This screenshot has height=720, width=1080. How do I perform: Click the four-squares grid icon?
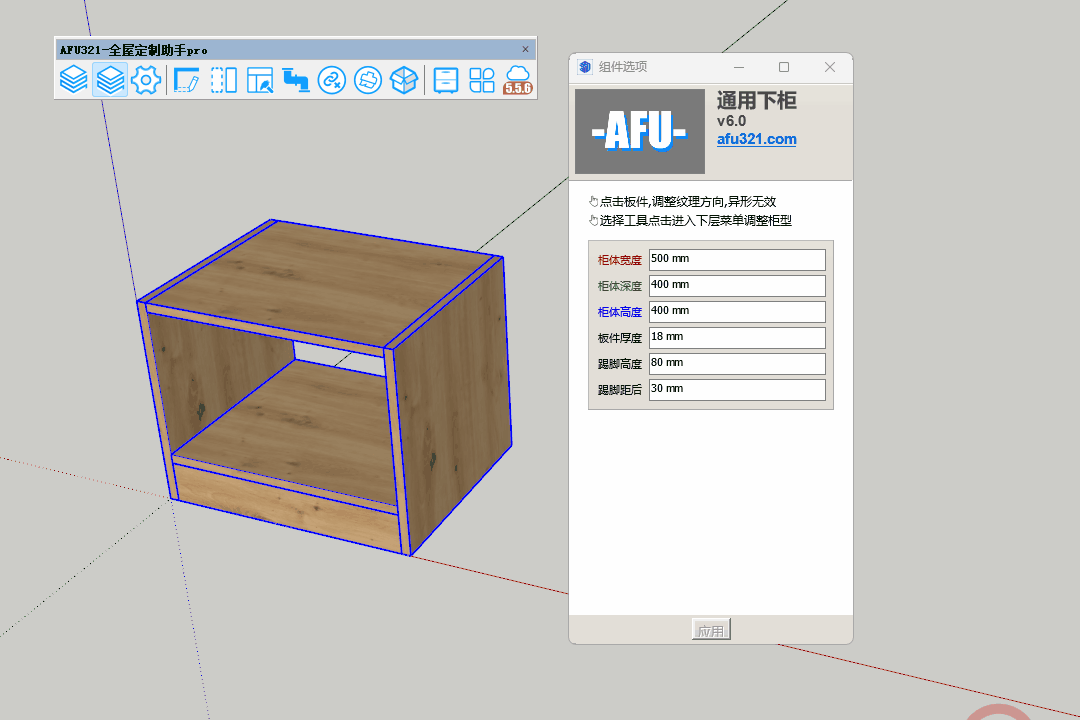pyautogui.click(x=482, y=79)
